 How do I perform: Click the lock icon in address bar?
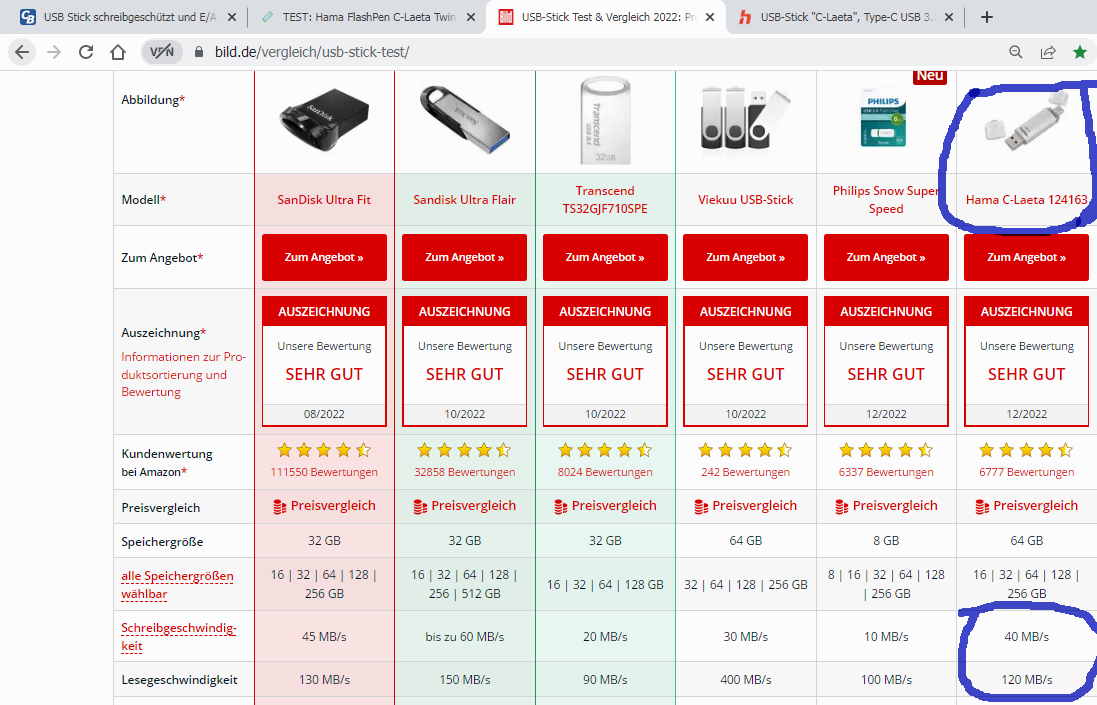[x=199, y=52]
